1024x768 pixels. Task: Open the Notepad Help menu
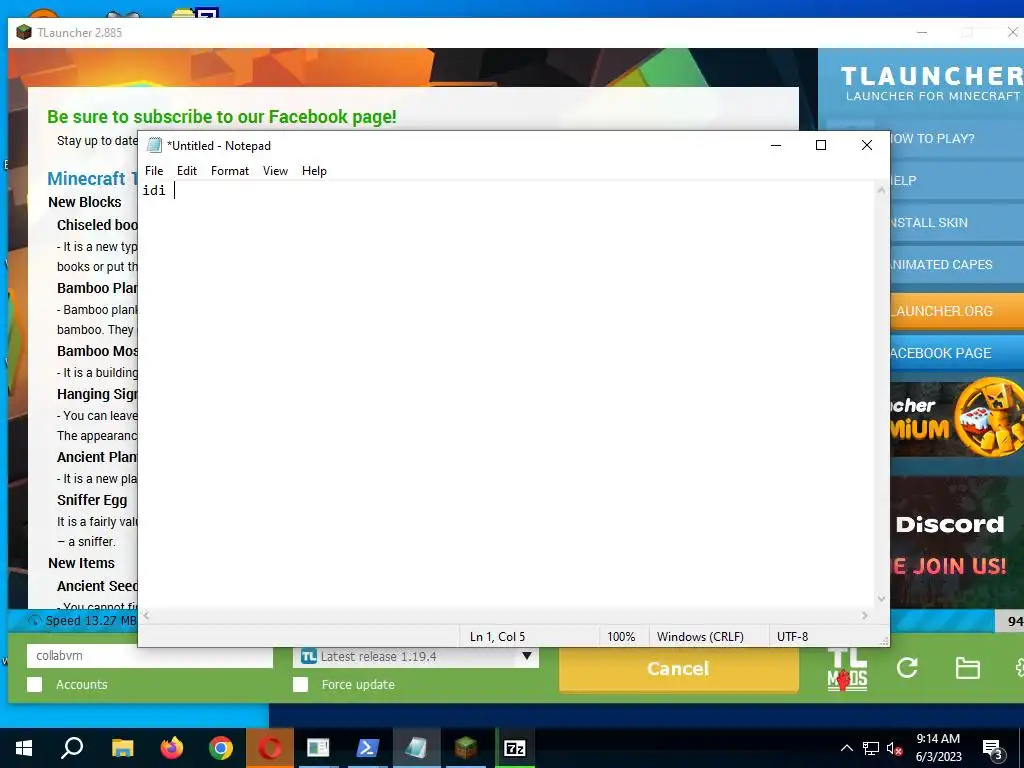pyautogui.click(x=314, y=170)
